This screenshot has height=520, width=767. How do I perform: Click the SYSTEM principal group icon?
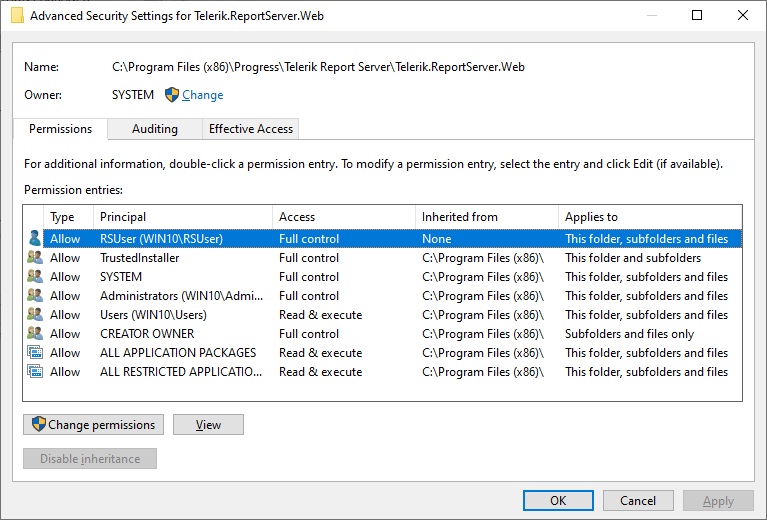point(35,276)
